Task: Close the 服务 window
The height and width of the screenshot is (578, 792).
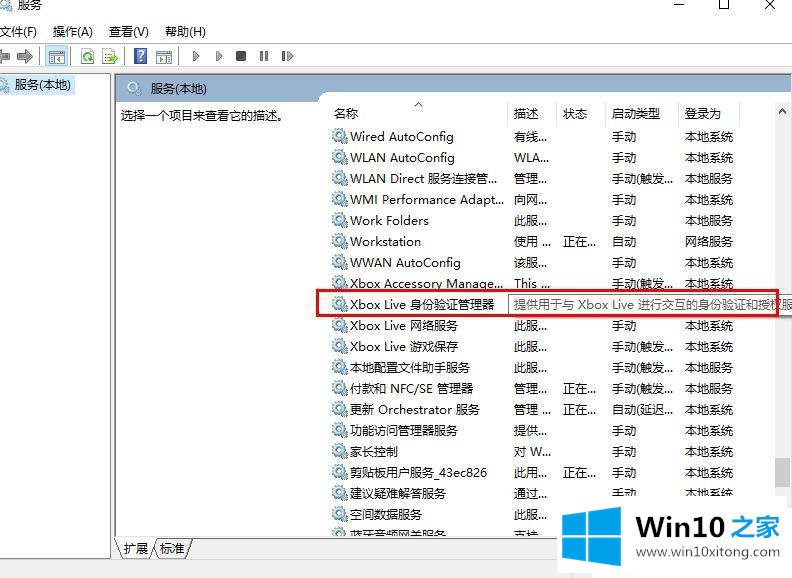Action: point(770,5)
